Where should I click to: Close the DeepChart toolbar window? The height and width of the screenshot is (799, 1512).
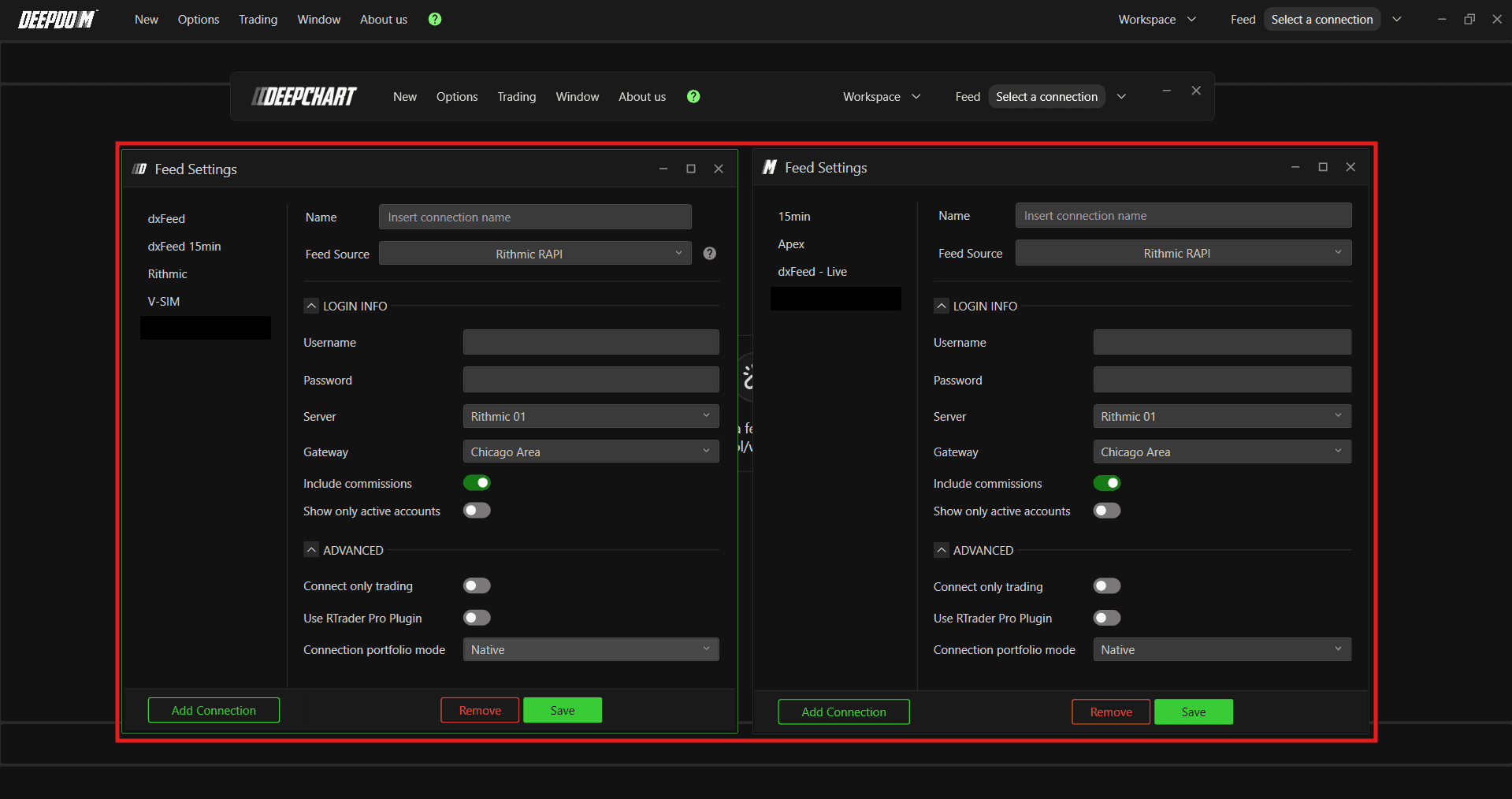point(1196,91)
